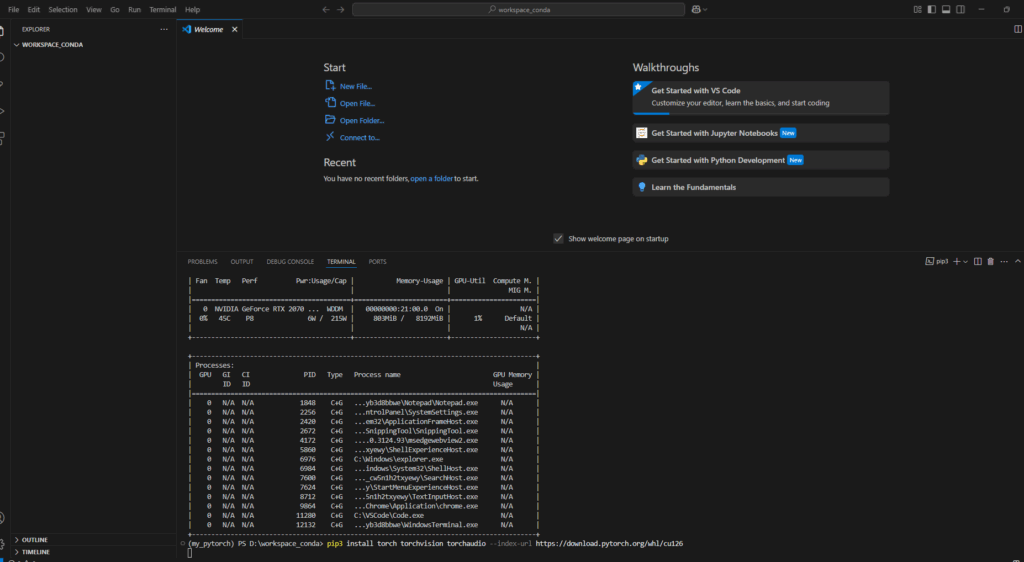Click the lightbulb icon beside Learn the Fundamentals

coord(641,187)
